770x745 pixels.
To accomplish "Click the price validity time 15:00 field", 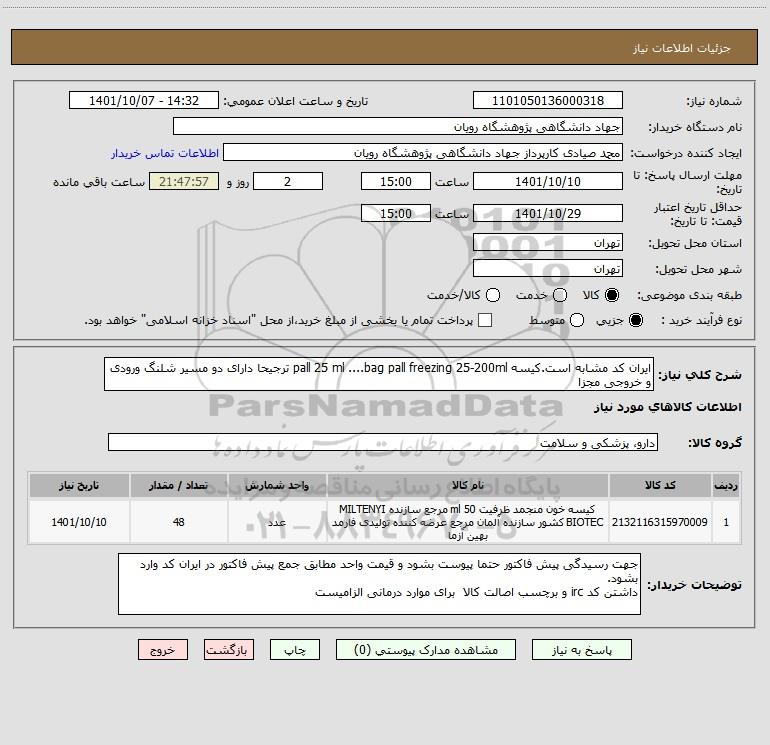I will click(396, 214).
